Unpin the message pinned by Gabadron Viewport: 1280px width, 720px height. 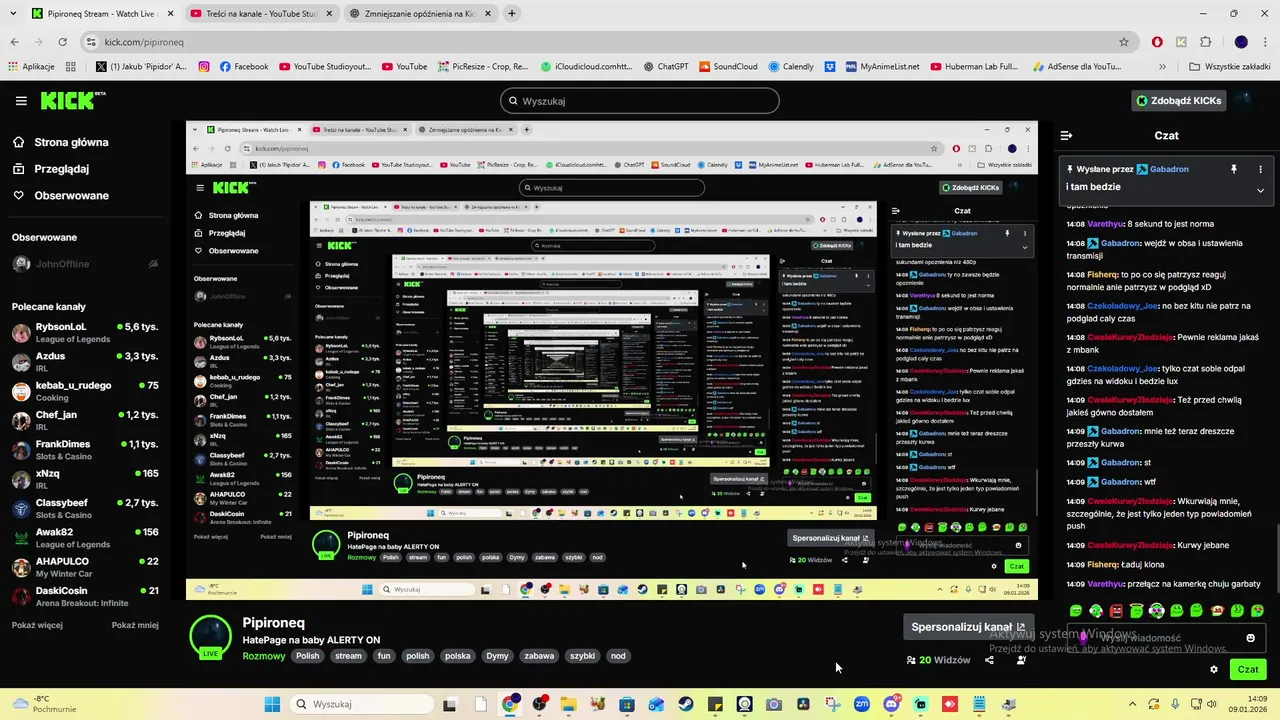(x=1233, y=170)
